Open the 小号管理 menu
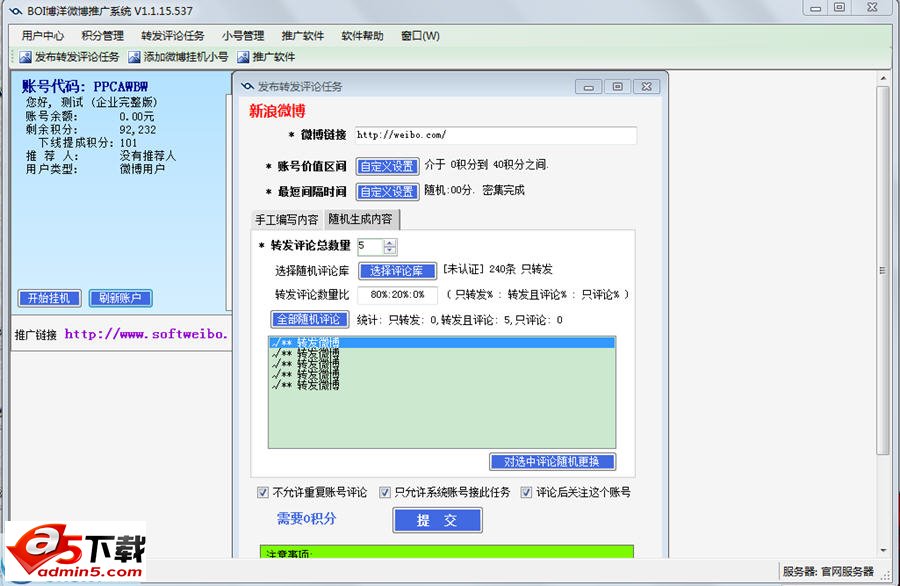Viewport: 900px width, 586px height. (x=243, y=36)
